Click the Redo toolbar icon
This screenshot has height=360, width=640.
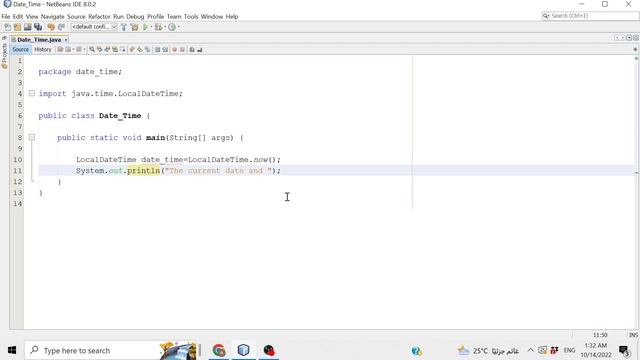click(x=61, y=27)
